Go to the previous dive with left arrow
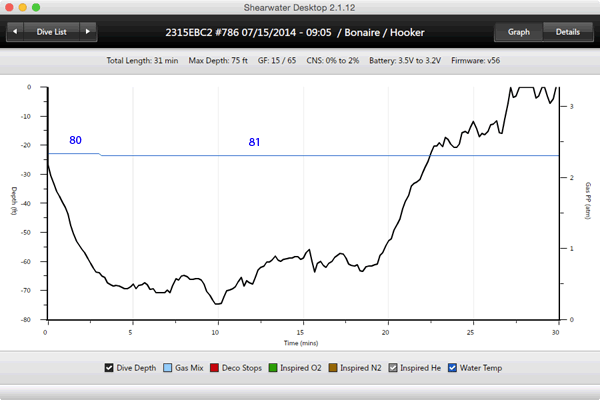Viewport: 600px width, 400px height. [16, 32]
